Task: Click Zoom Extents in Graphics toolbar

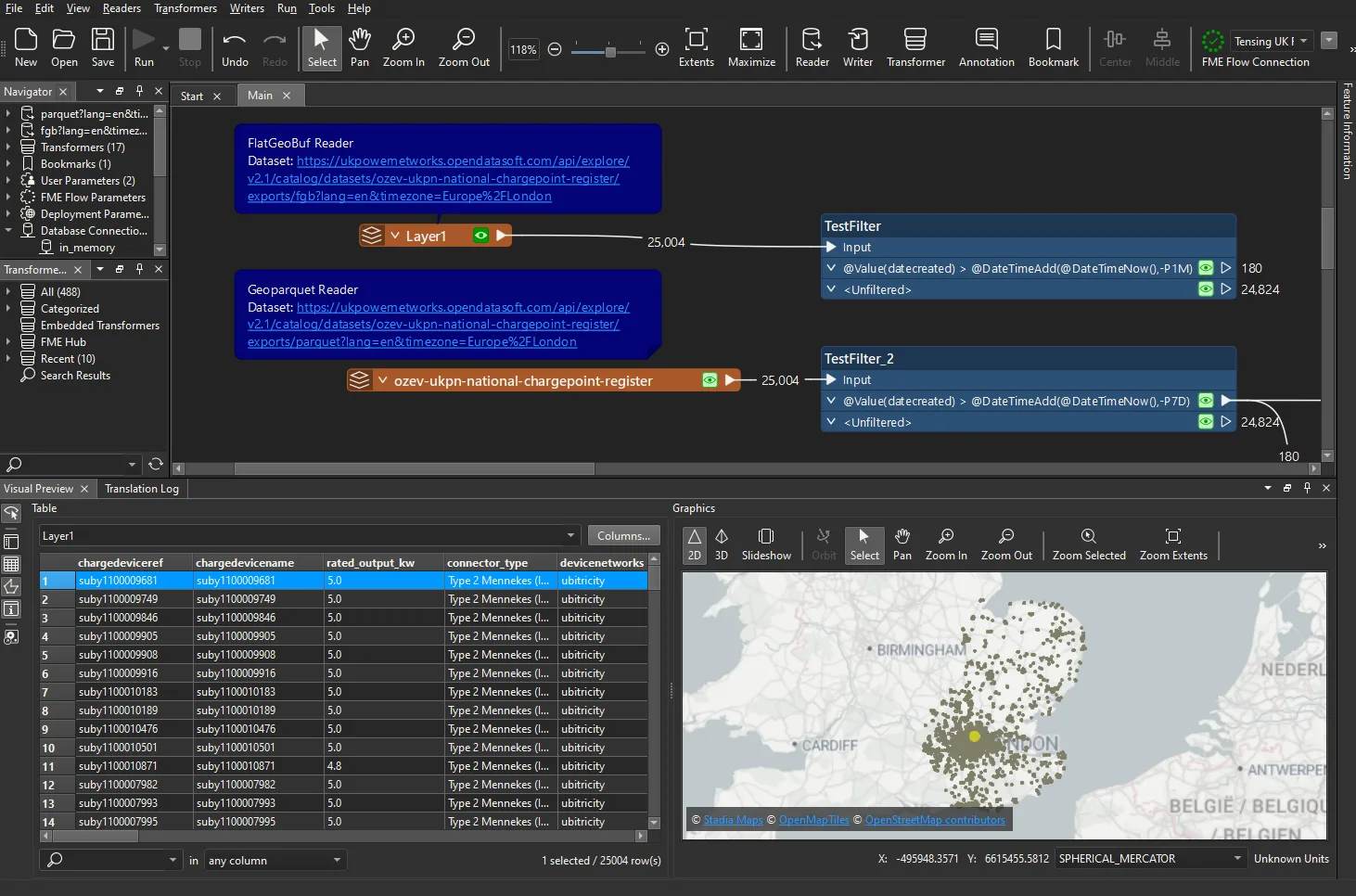Action: pos(1172,544)
